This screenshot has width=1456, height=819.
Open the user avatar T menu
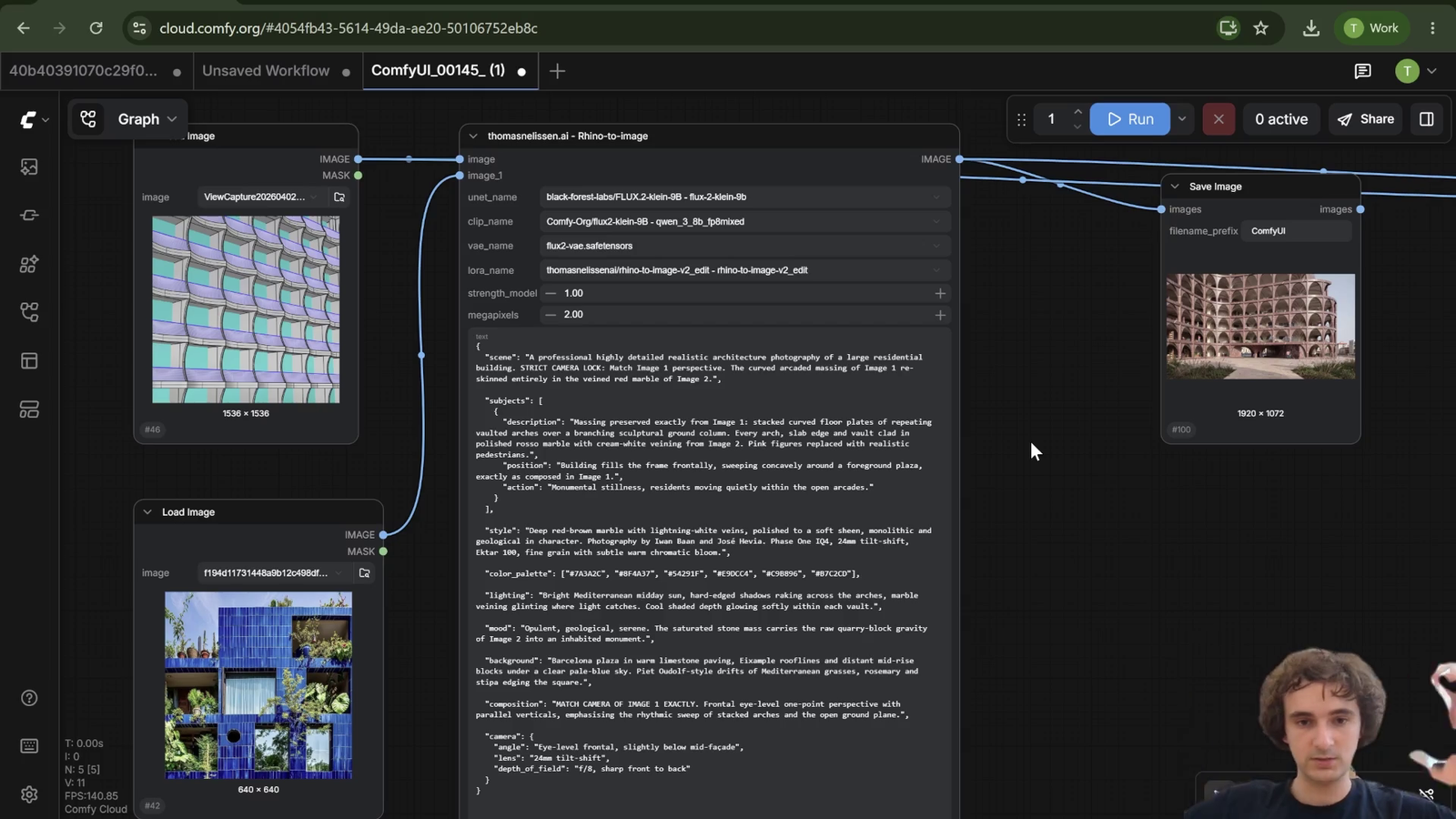[1416, 71]
